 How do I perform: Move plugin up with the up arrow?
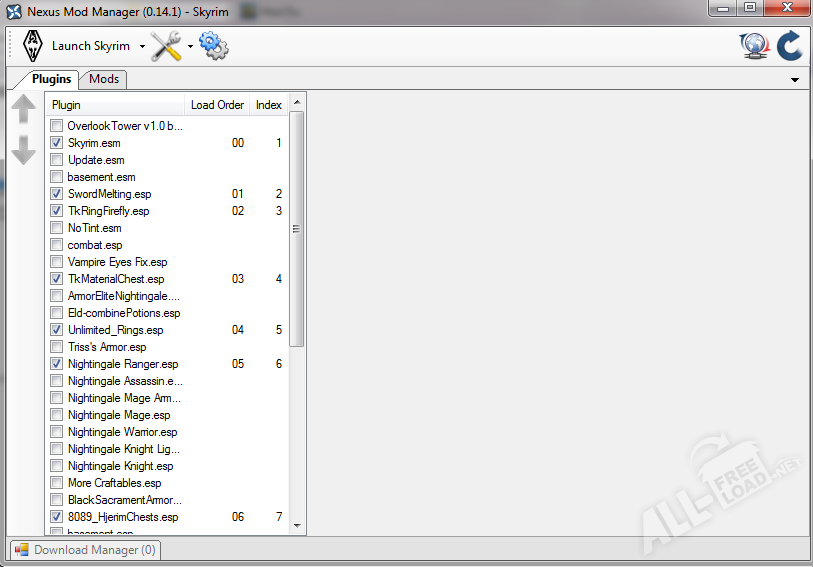[24, 110]
